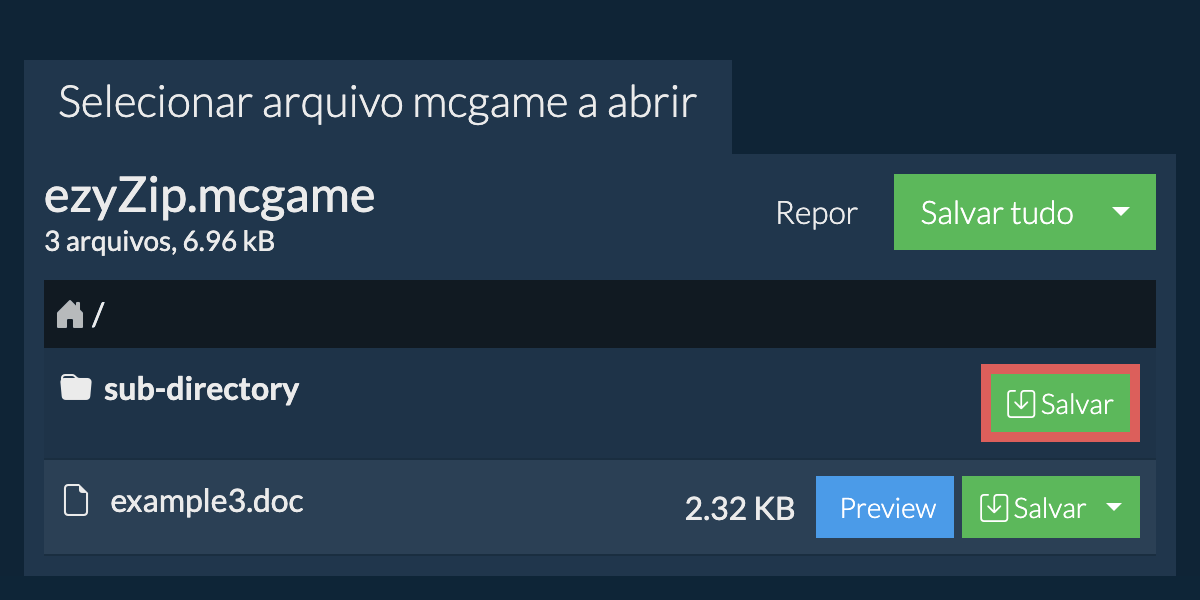The width and height of the screenshot is (1200, 600).
Task: Click the home icon in the breadcrumb
Action: point(70,315)
